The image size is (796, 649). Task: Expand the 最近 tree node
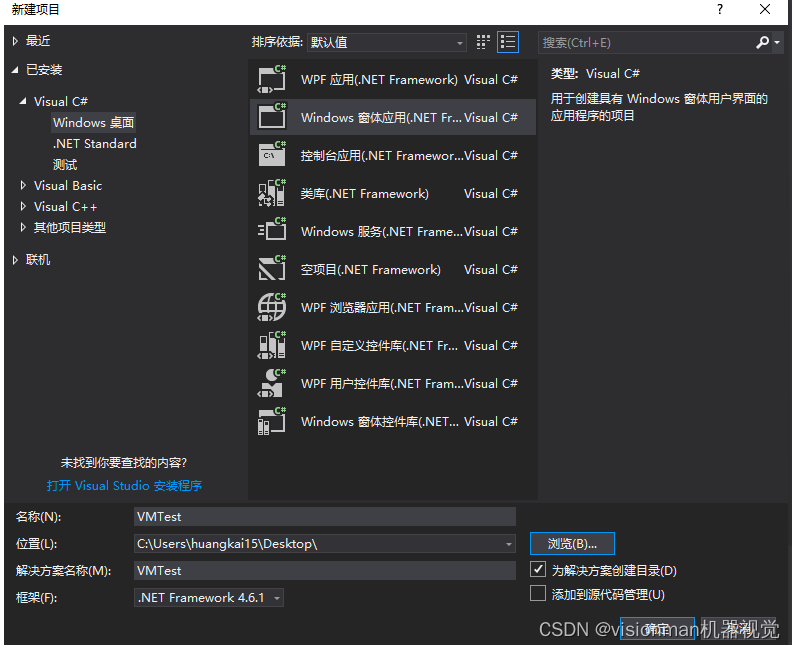[x=15, y=41]
